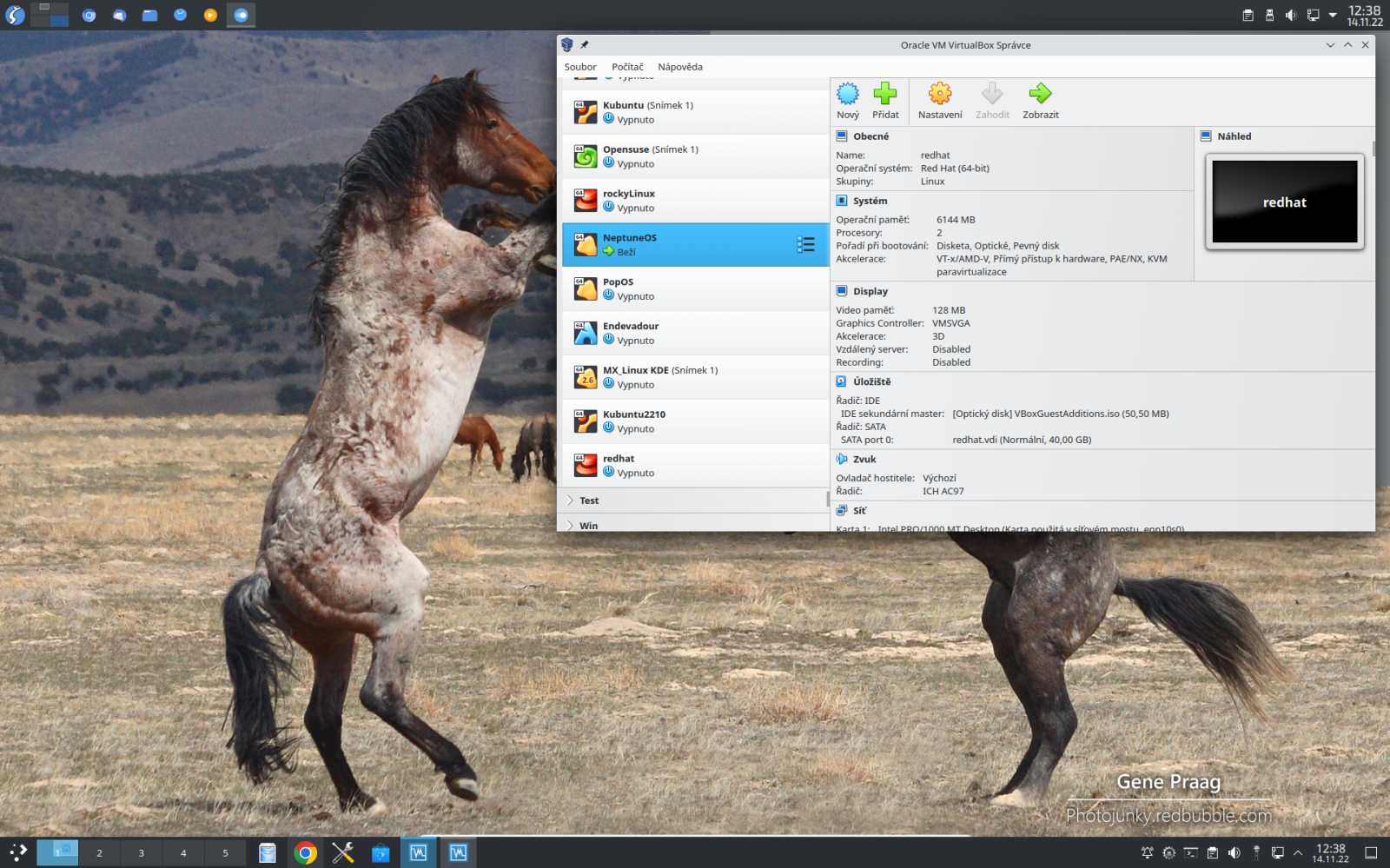Click the removable devices icon in top tray

[1269, 15]
